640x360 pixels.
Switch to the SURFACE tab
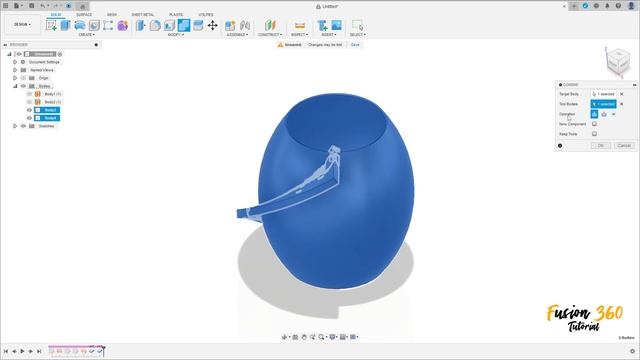[84, 15]
